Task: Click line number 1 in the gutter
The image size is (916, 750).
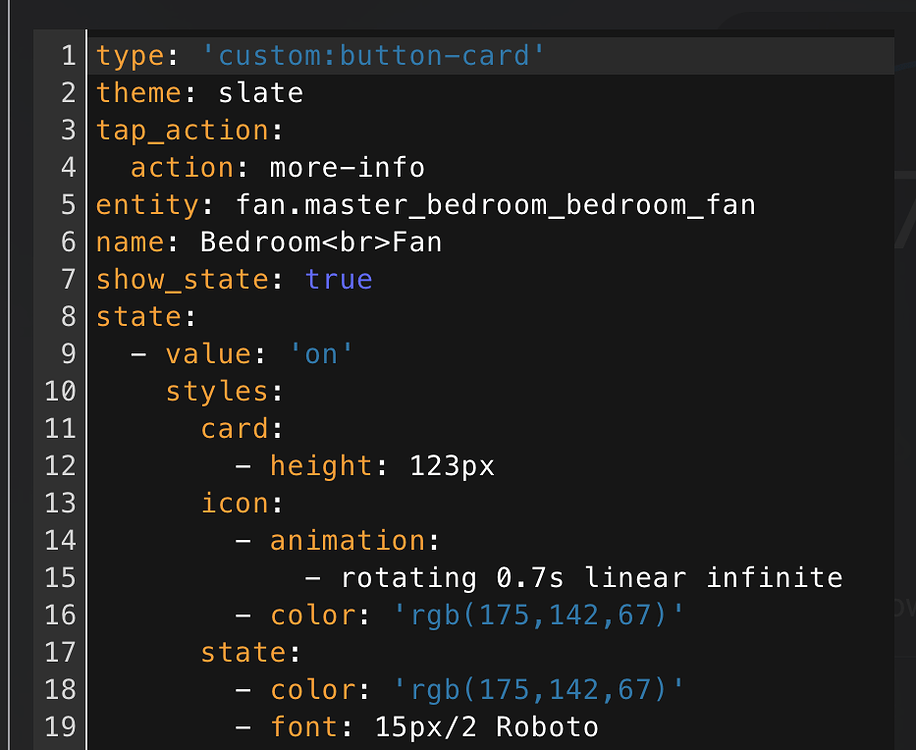Action: (x=66, y=56)
